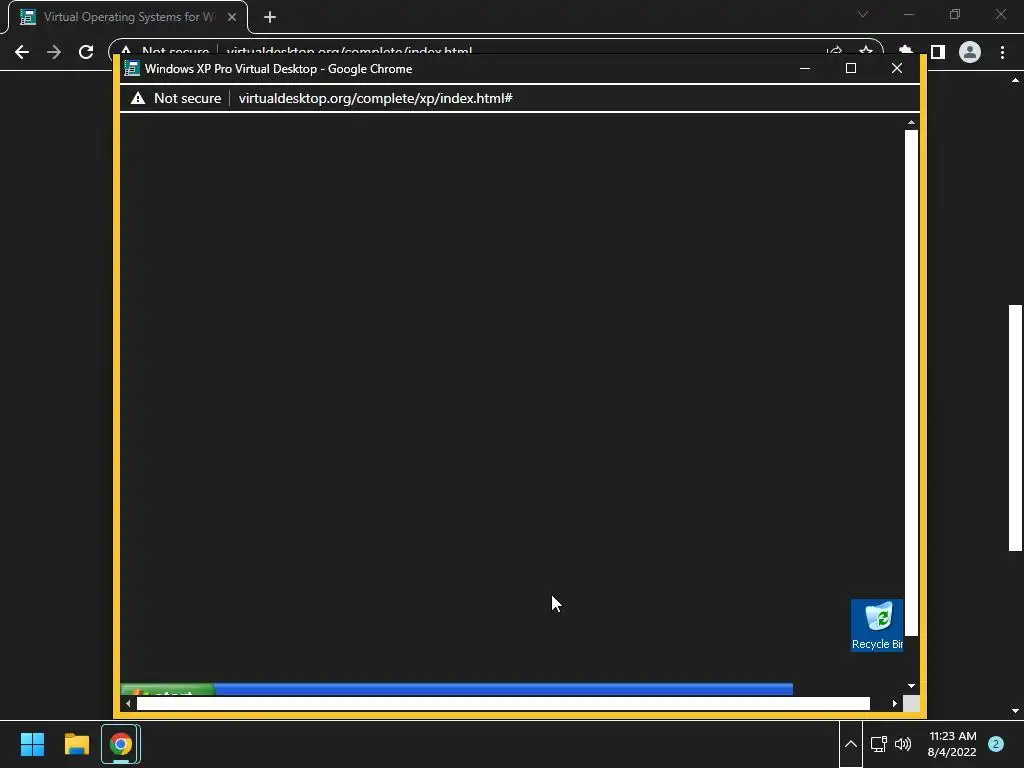Select the Virtual Operating Systems tab

[128, 17]
